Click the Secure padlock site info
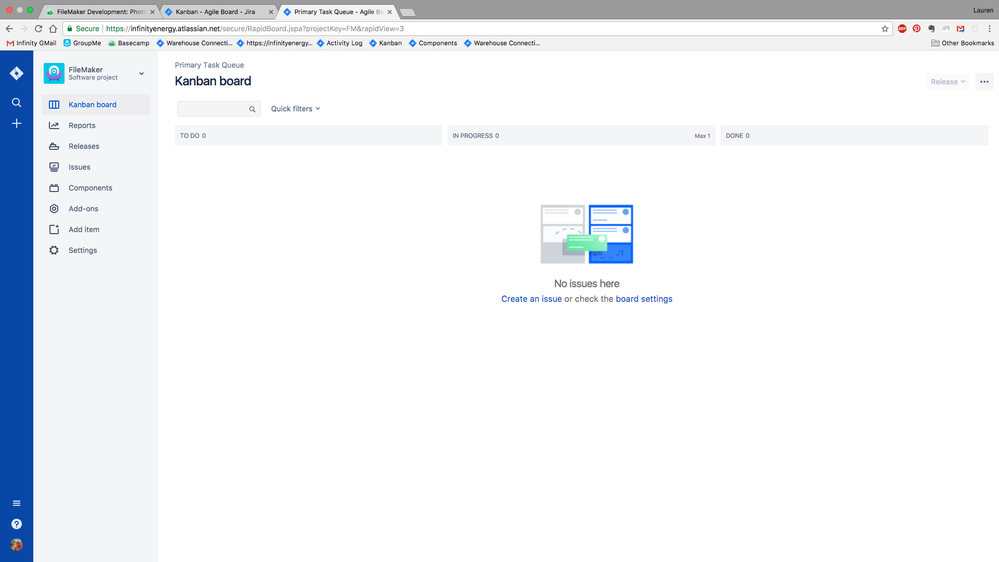Image resolution: width=999 pixels, height=562 pixels. pos(83,29)
